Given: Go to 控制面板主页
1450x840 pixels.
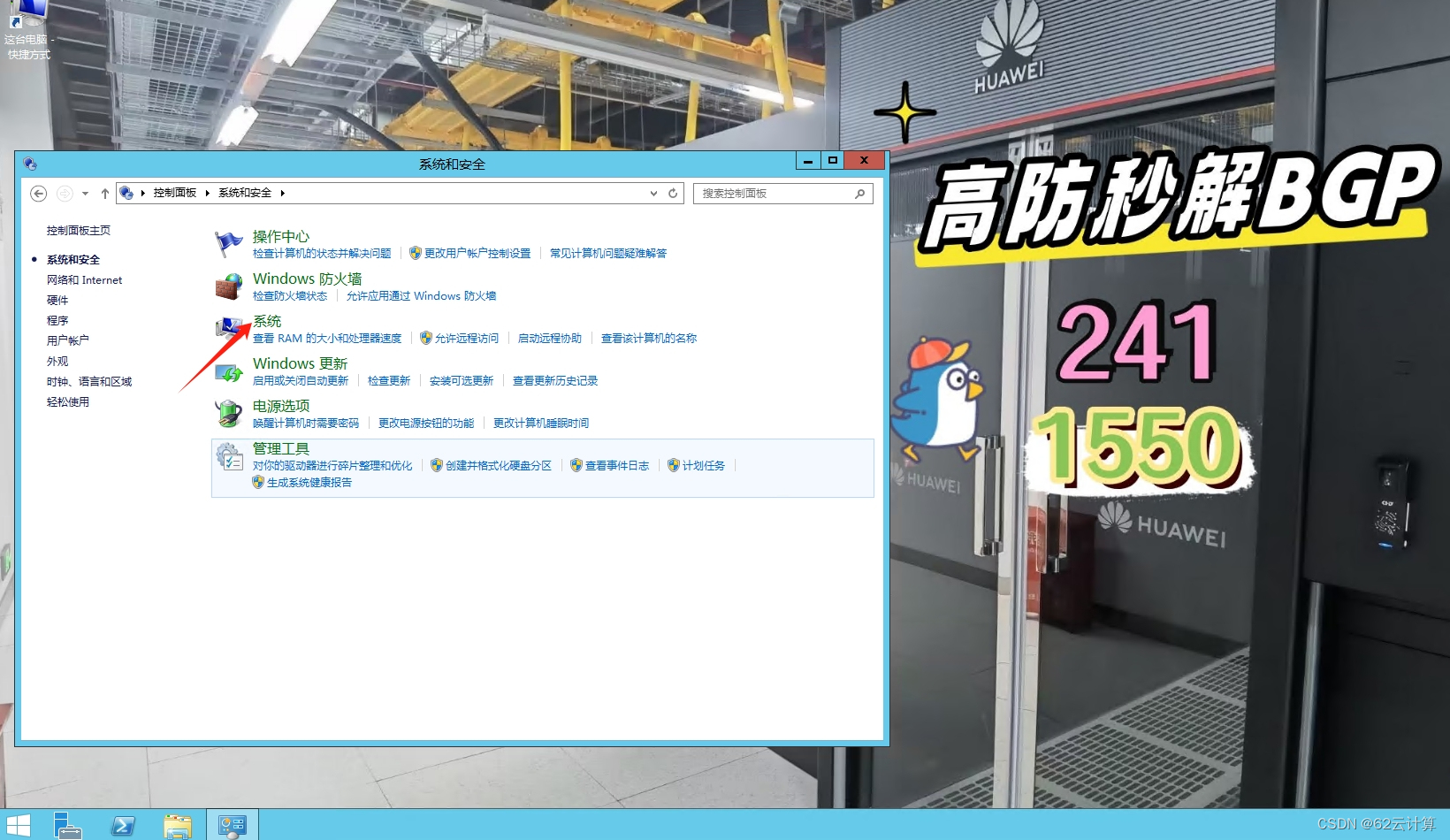Looking at the screenshot, I should click(79, 230).
